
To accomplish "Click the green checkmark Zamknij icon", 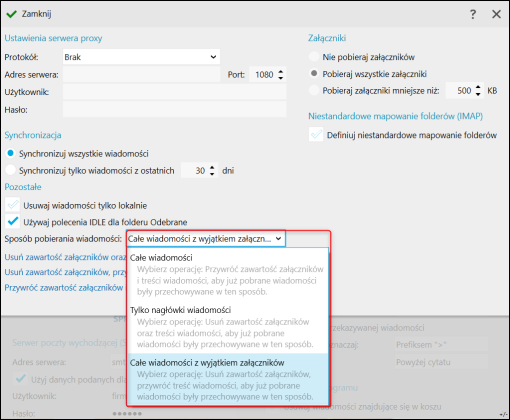I will pos(11,14).
